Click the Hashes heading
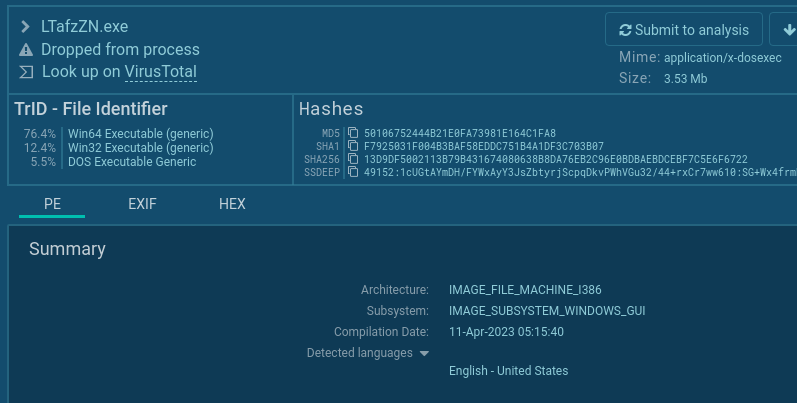This screenshot has width=797, height=403. 331,109
